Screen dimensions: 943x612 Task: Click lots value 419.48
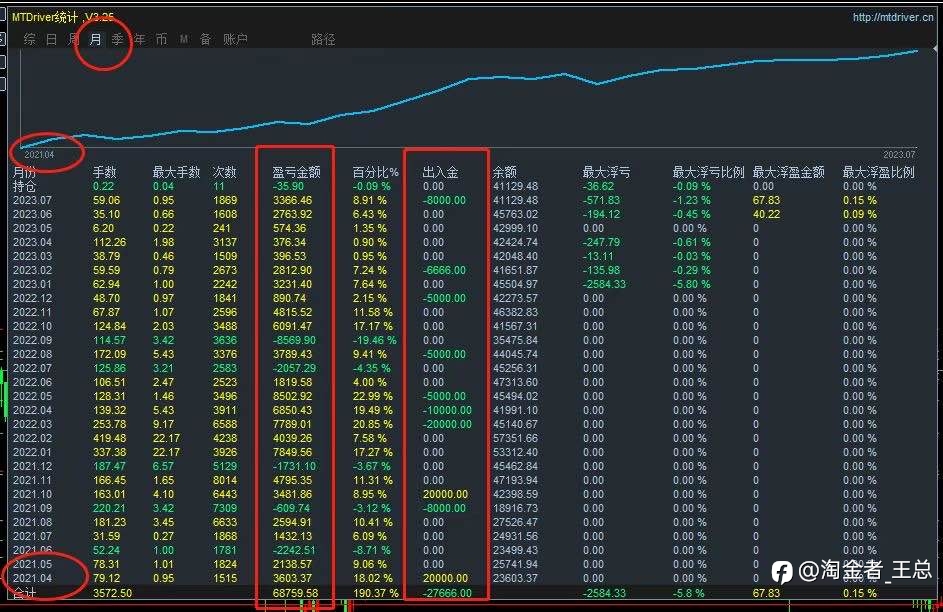(x=109, y=438)
